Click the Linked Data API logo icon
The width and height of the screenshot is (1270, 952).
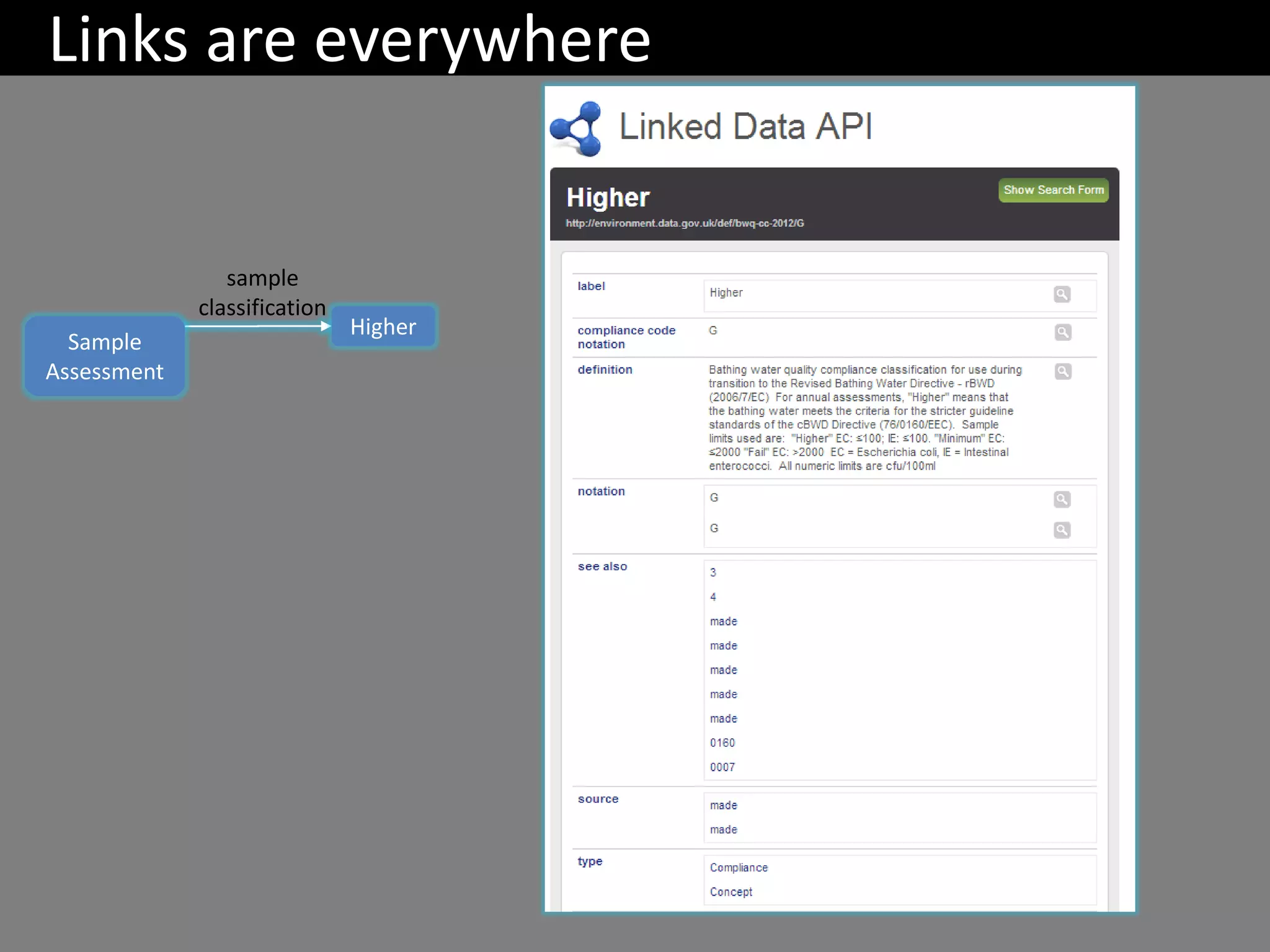pos(576,129)
